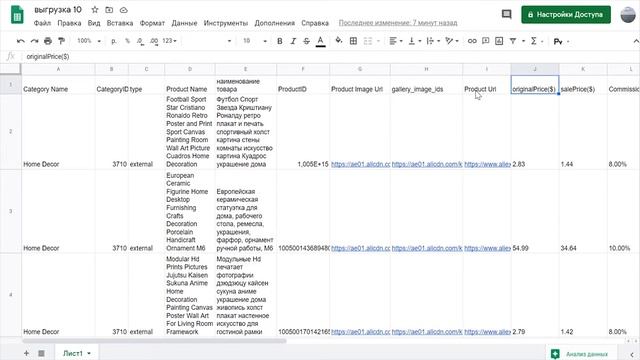This screenshot has width=640, height=360.
Task: Activate the paint format tool
Action: (x=61, y=41)
